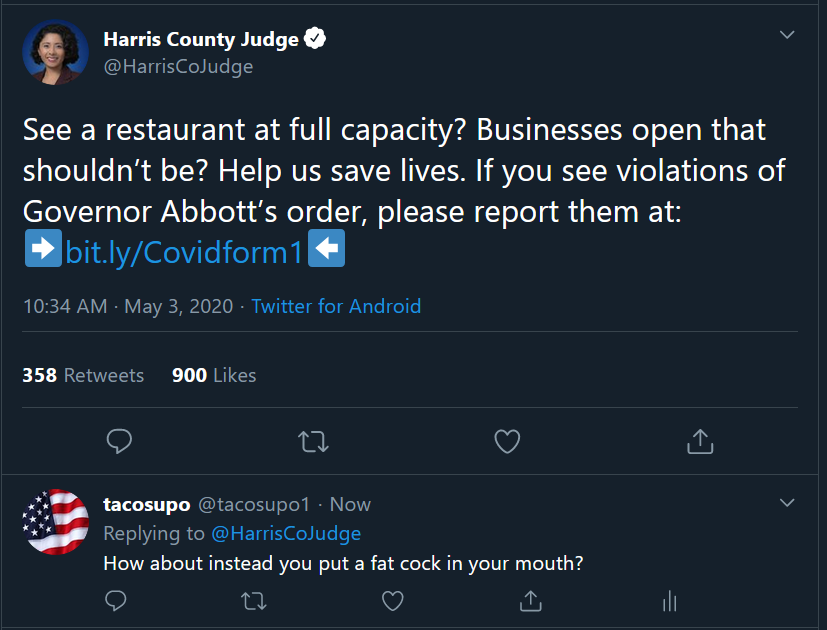Like tacosupo's reply
Image resolution: width=827 pixels, height=630 pixels.
(x=393, y=600)
